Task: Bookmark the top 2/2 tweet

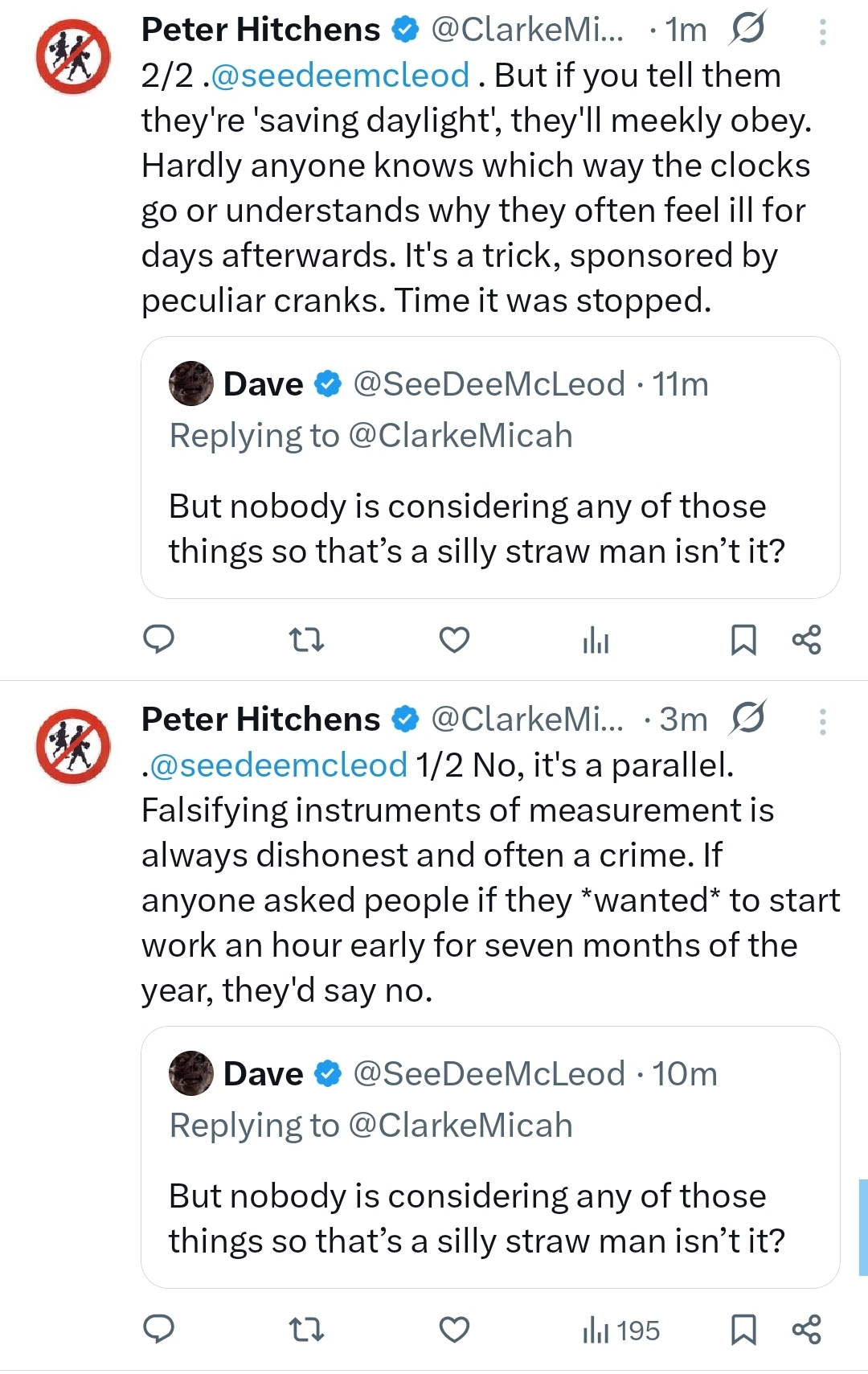Action: pos(743,640)
